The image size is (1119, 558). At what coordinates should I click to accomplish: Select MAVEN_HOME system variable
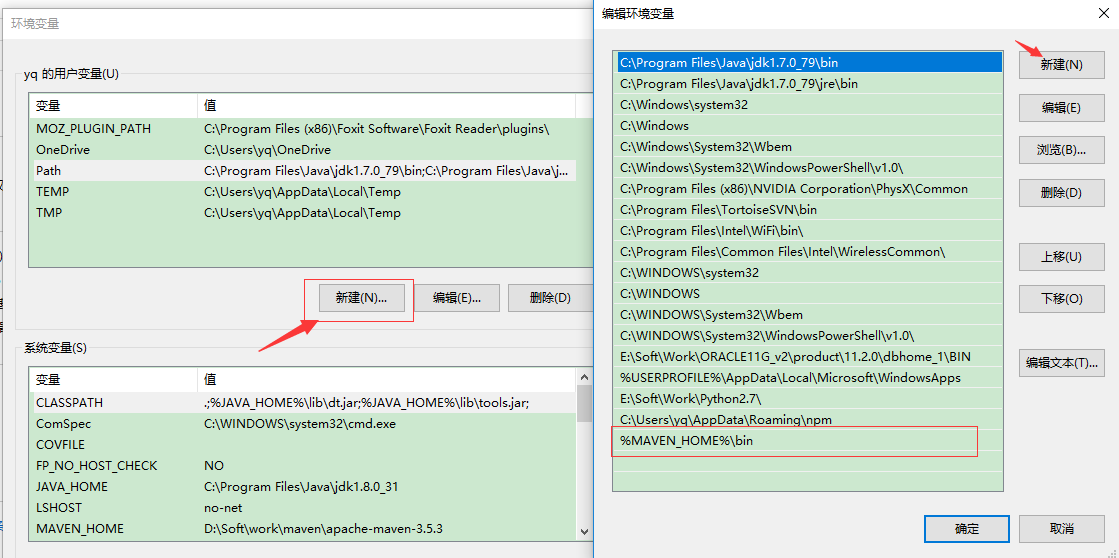click(x=303, y=529)
